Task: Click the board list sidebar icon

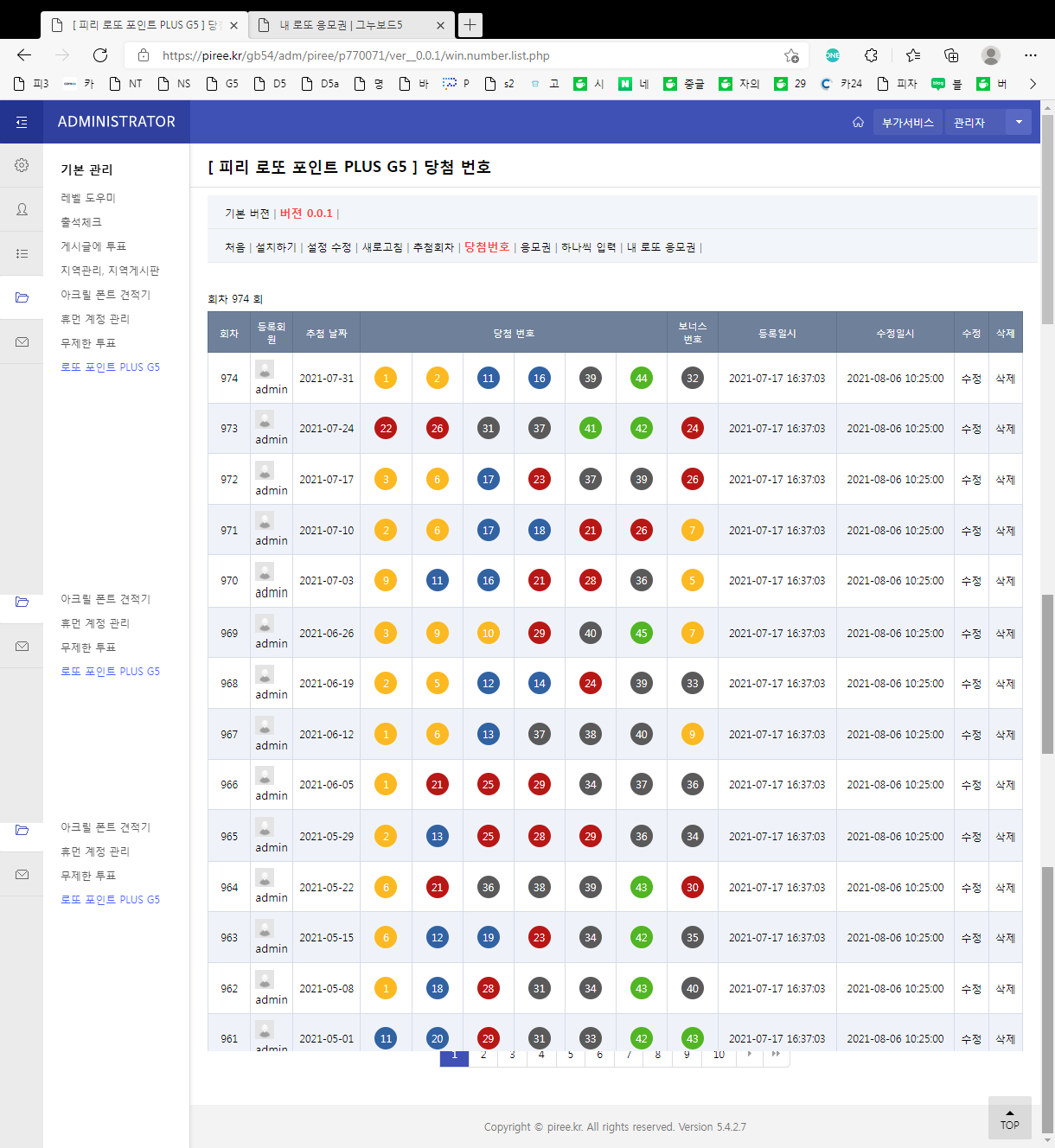Action: pyautogui.click(x=22, y=253)
